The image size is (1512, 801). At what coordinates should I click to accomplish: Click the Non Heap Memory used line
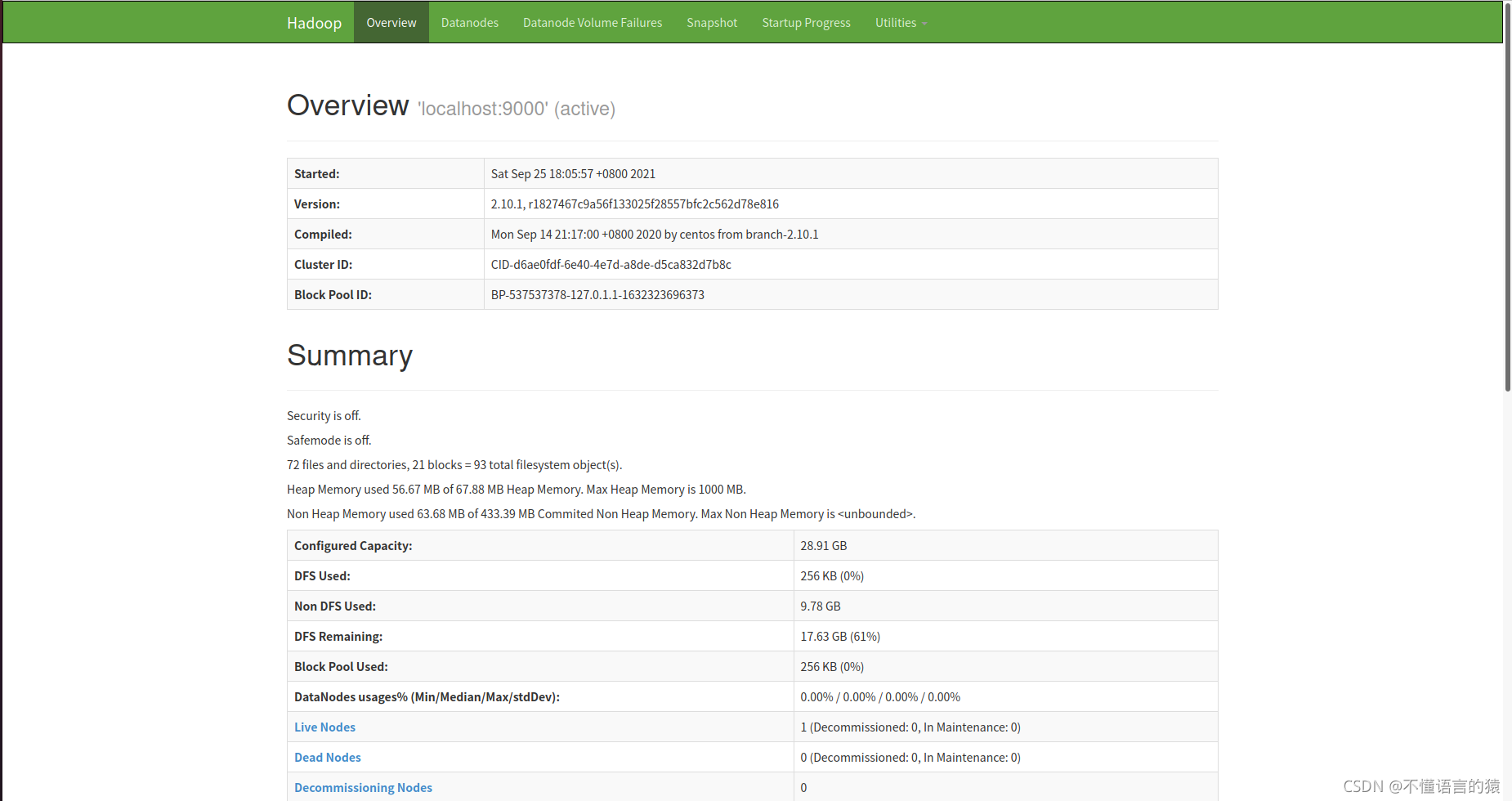click(x=601, y=514)
